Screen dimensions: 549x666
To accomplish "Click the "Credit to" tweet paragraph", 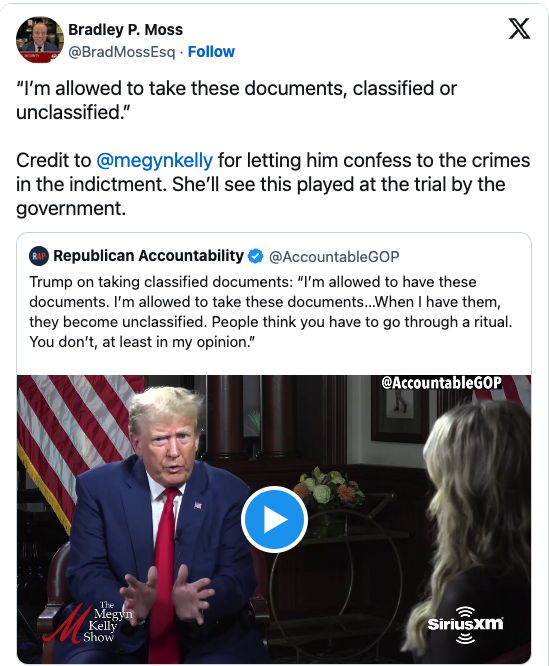I will click(273, 184).
